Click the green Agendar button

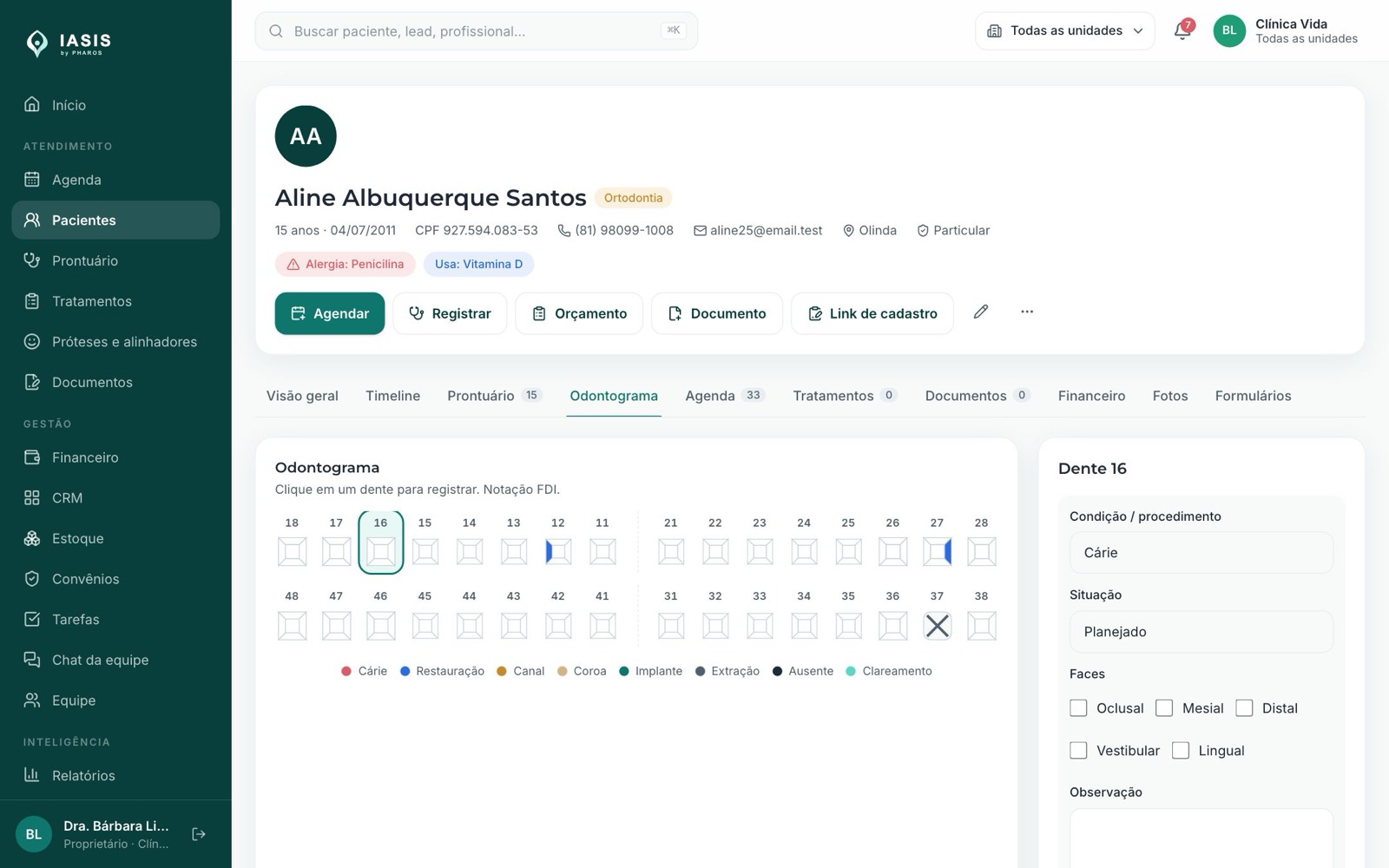(x=330, y=313)
